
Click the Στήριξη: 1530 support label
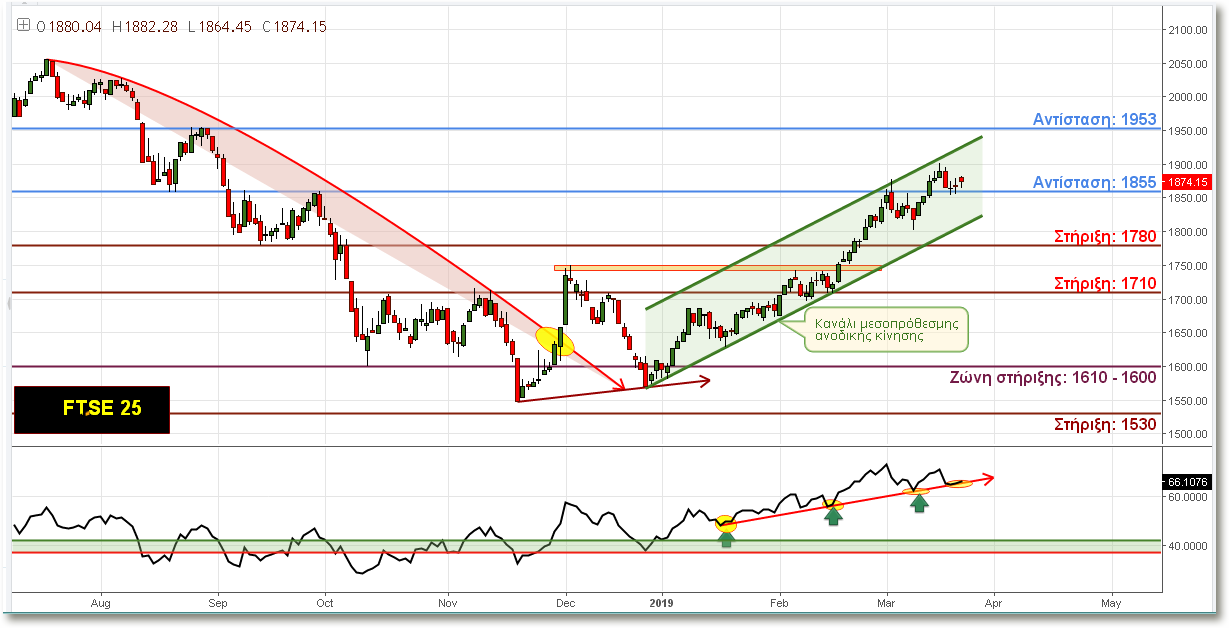tap(1105, 424)
